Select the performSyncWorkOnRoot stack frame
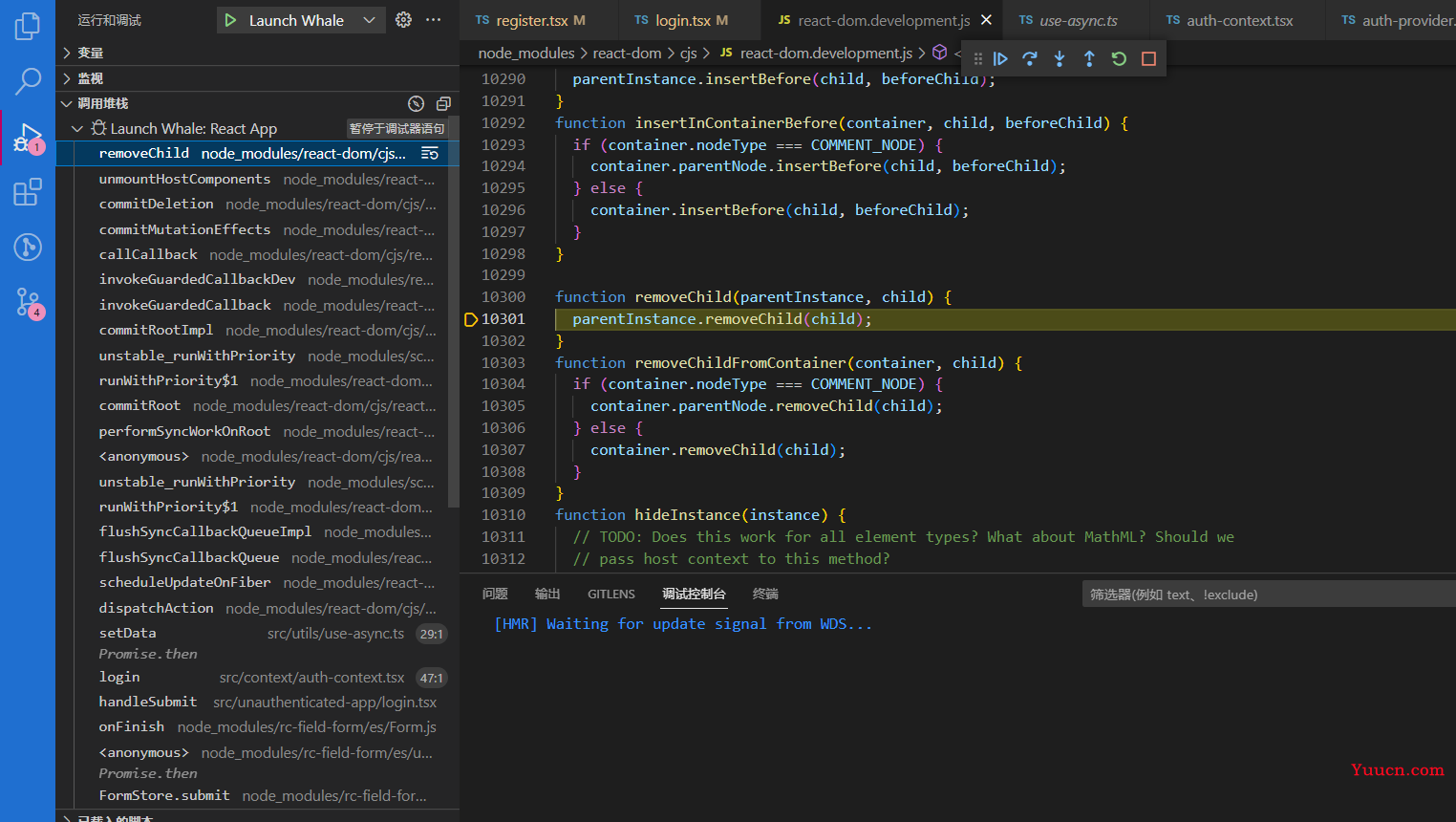This screenshot has height=822, width=1456. (x=253, y=431)
